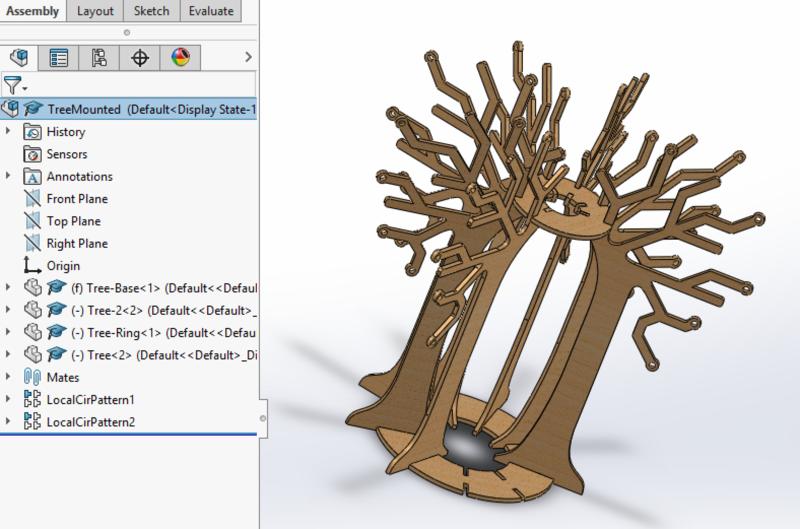The image size is (800, 529).
Task: Expand LocalCirPattern2
Action: click(x=8, y=421)
